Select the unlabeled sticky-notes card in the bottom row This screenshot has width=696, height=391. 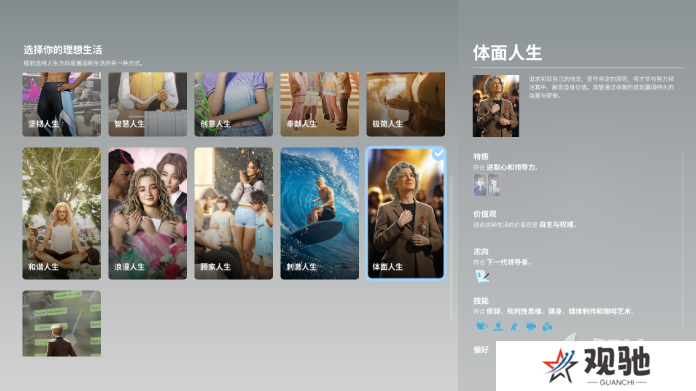[62, 324]
